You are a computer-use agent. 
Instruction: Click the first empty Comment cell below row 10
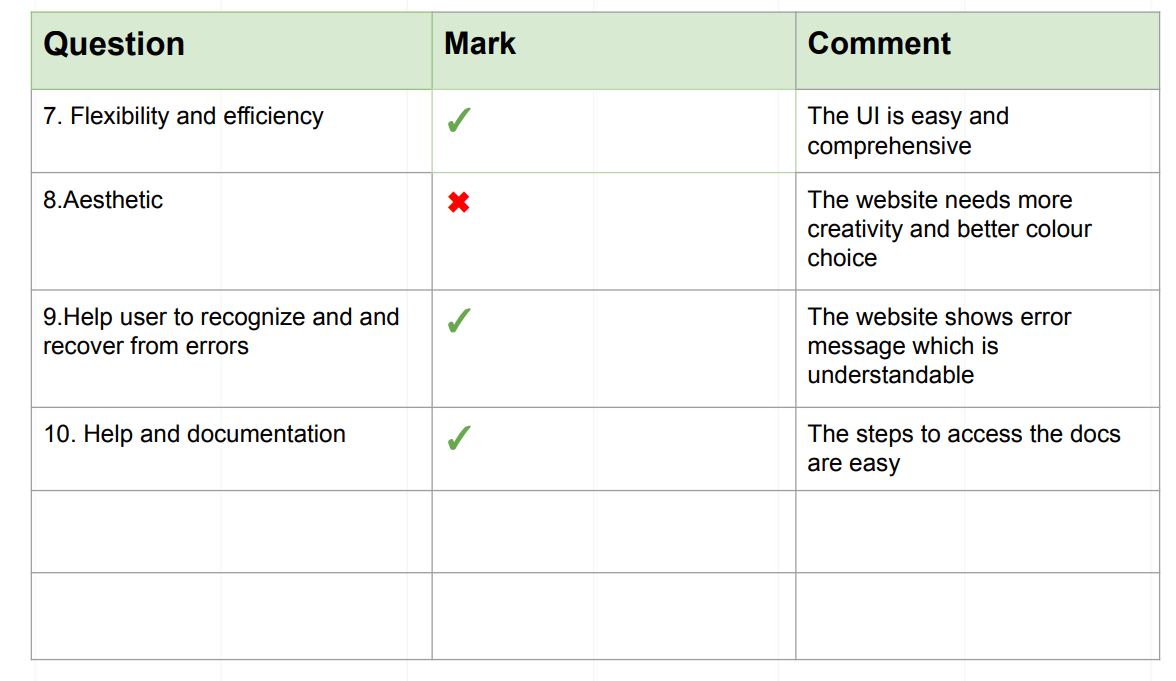[977, 532]
